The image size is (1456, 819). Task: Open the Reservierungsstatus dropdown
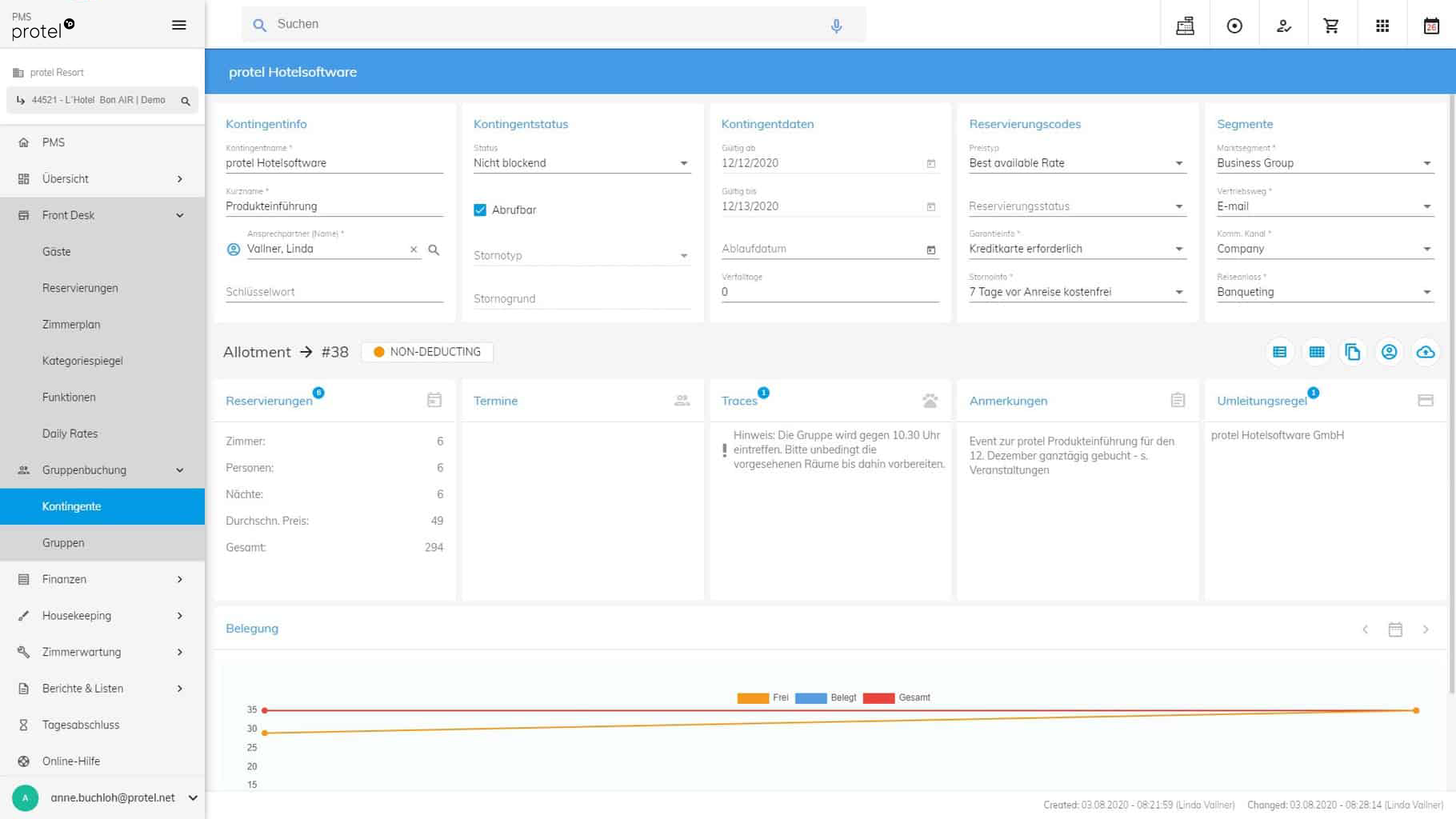[1077, 206]
